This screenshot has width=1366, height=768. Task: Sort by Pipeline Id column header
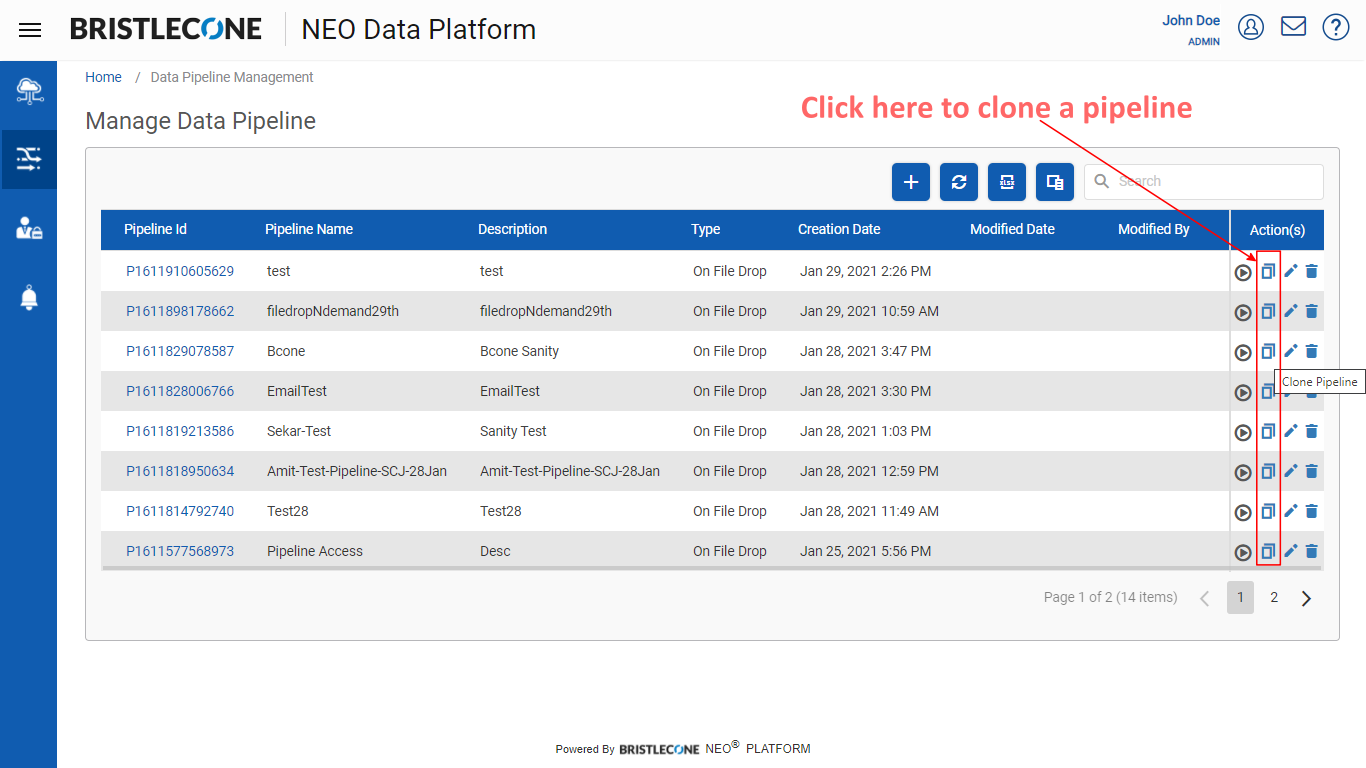pyautogui.click(x=155, y=229)
